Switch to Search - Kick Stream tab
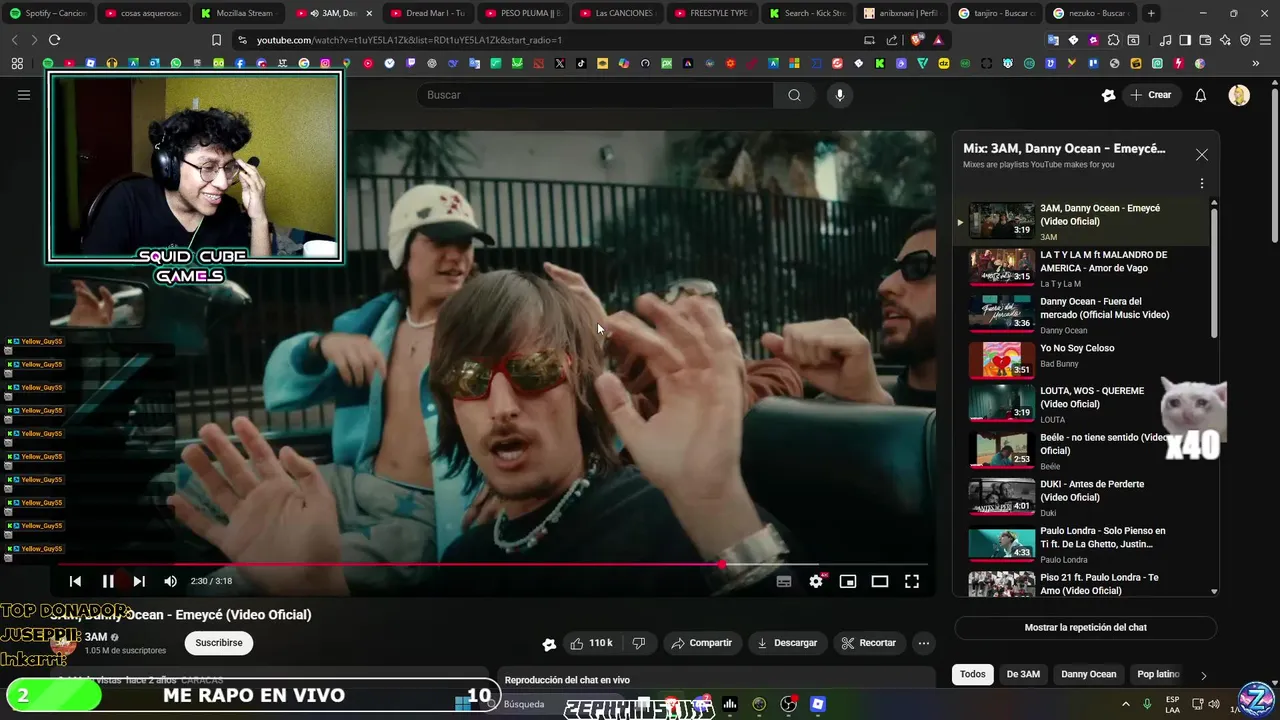1280x720 pixels. coord(807,13)
